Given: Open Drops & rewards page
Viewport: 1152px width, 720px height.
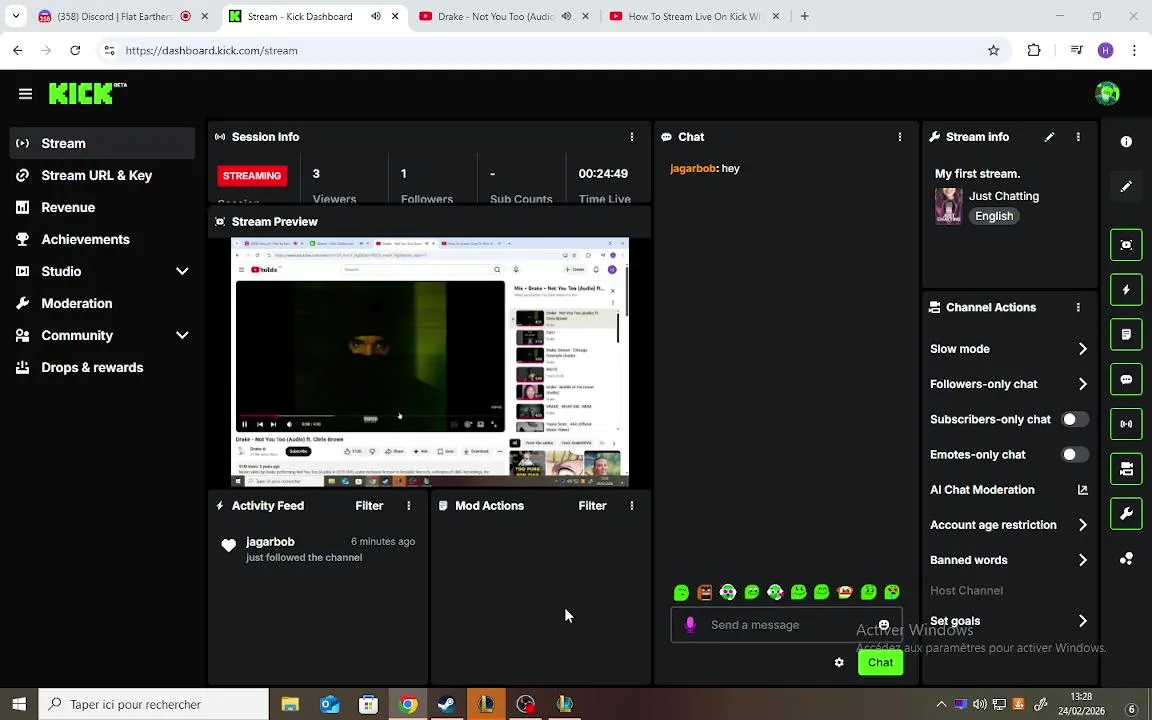Looking at the screenshot, I should (x=102, y=367).
